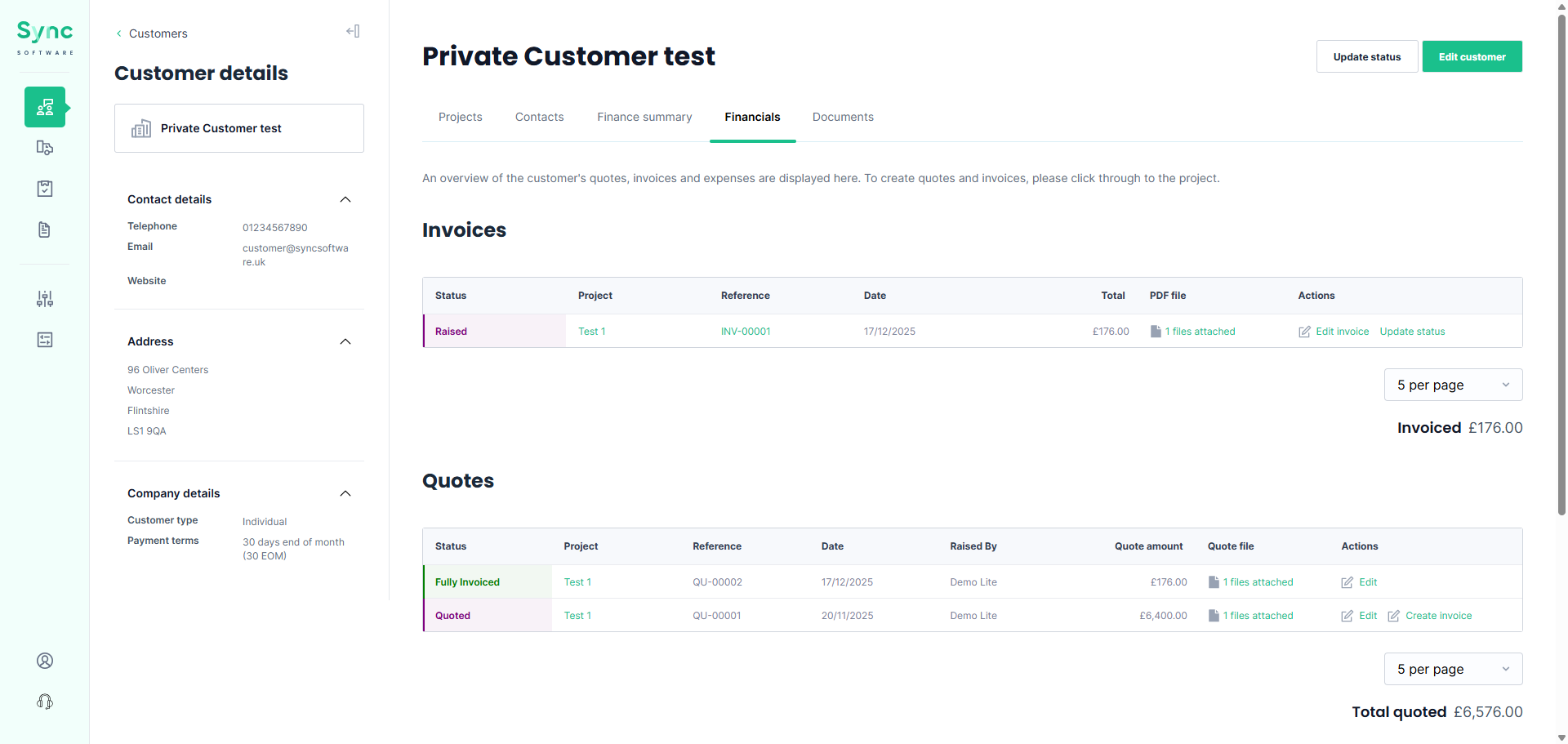Open the user profile icon in sidebar
The width and height of the screenshot is (1568, 744).
(45, 661)
